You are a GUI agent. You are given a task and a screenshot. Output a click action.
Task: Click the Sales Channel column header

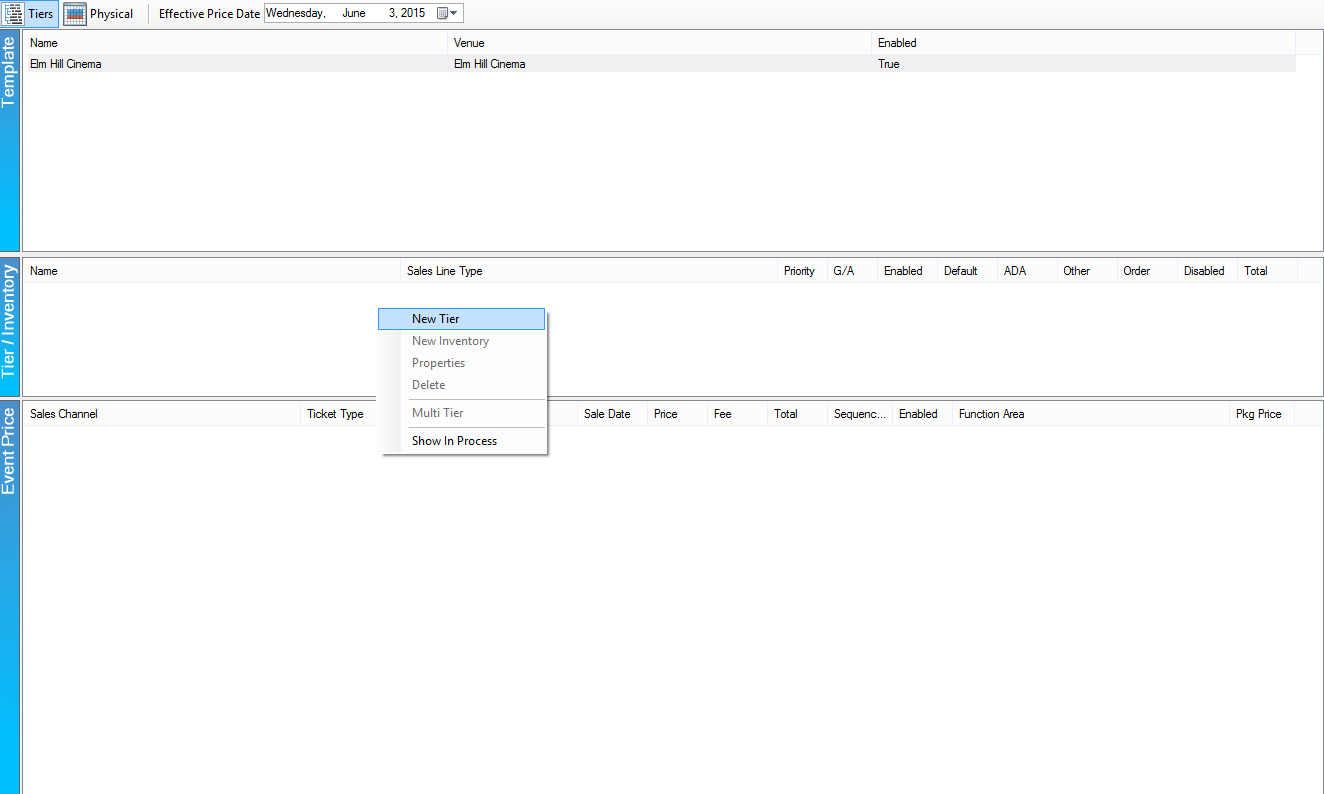(162, 414)
